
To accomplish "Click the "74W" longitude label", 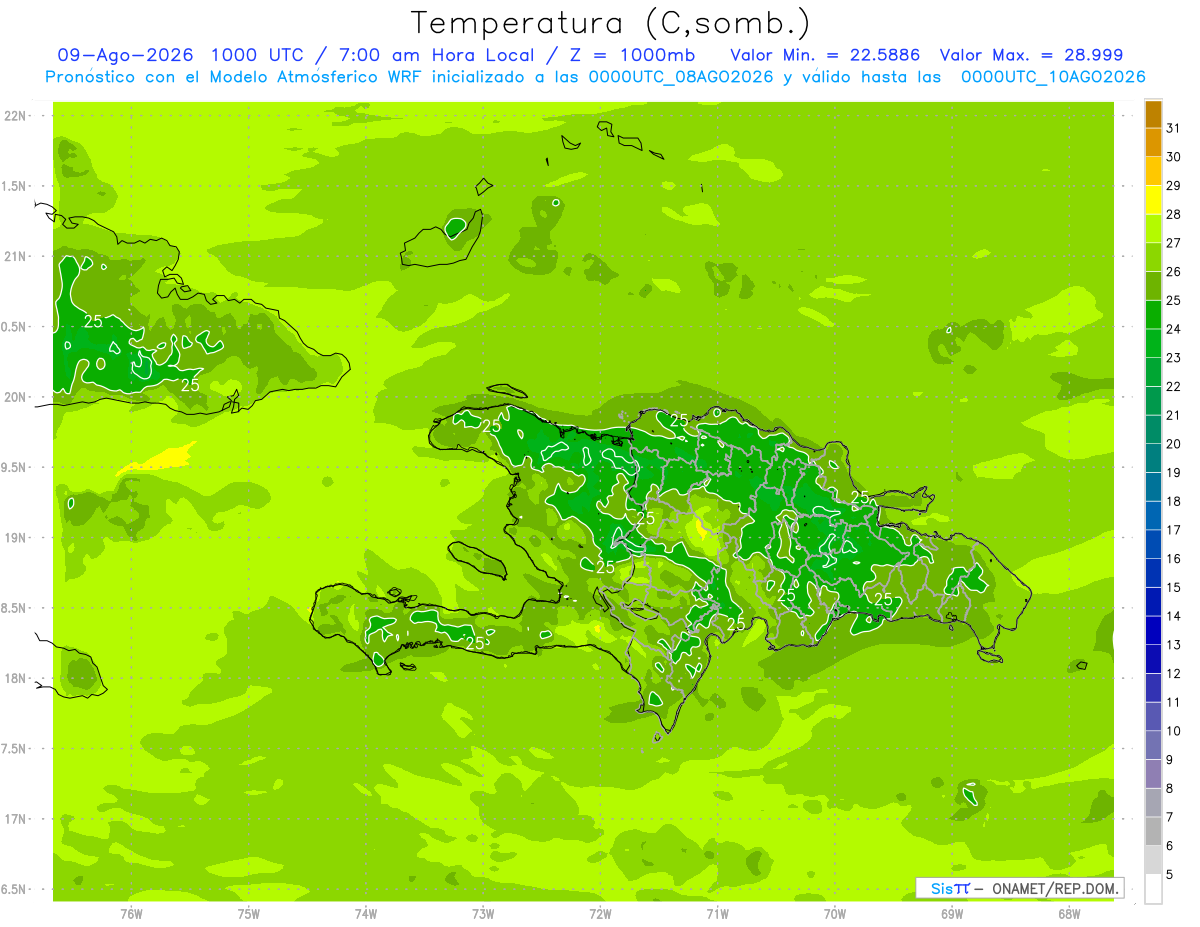I will tap(366, 914).
